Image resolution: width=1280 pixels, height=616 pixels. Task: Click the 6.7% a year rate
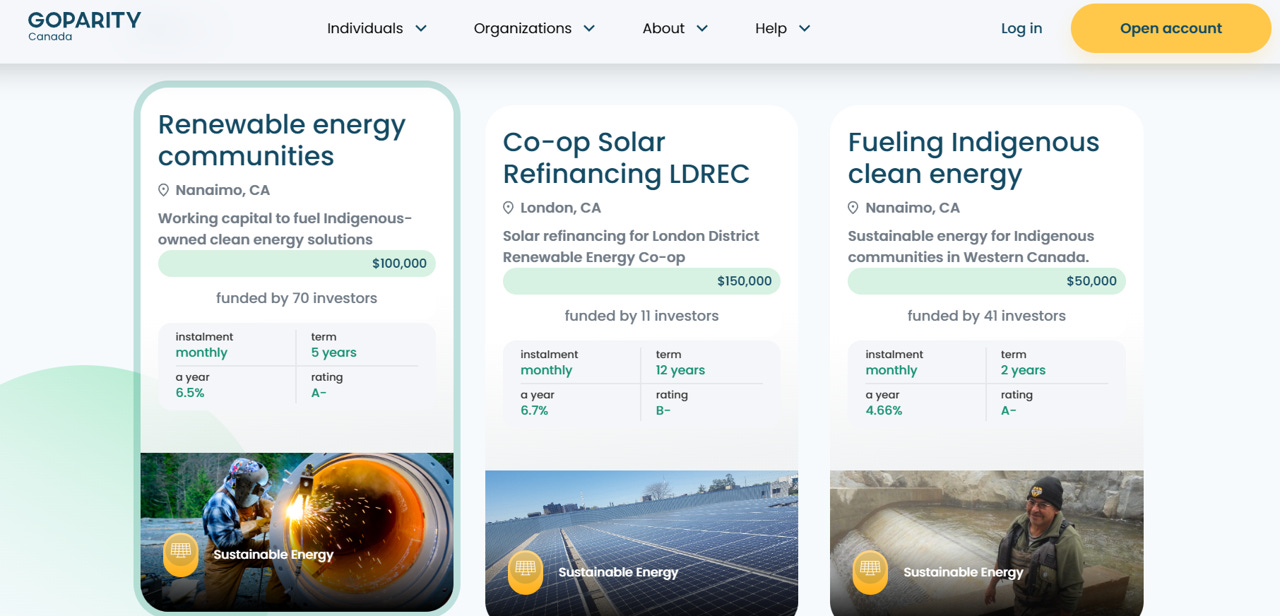(x=534, y=411)
